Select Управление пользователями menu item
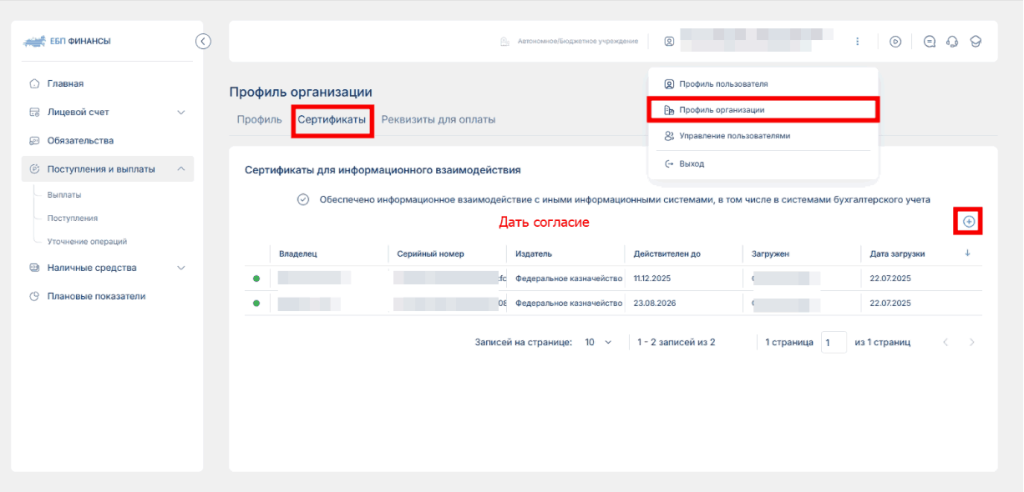The width and height of the screenshot is (1024, 492). coord(734,136)
